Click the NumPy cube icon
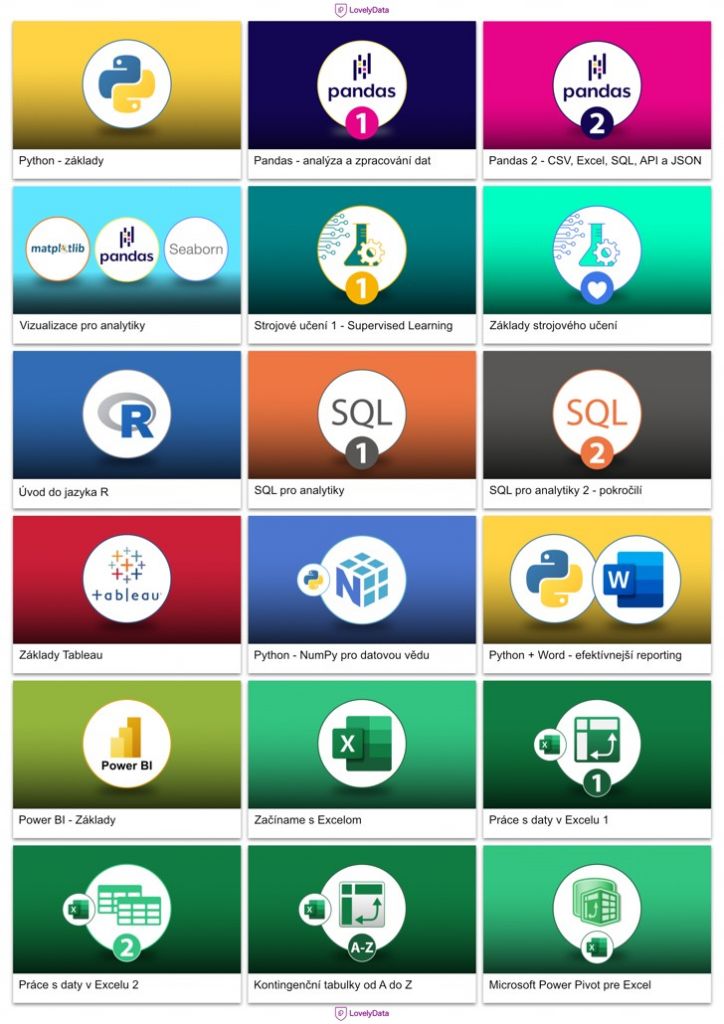Viewport: 724px width, 1024px height. pos(369,579)
